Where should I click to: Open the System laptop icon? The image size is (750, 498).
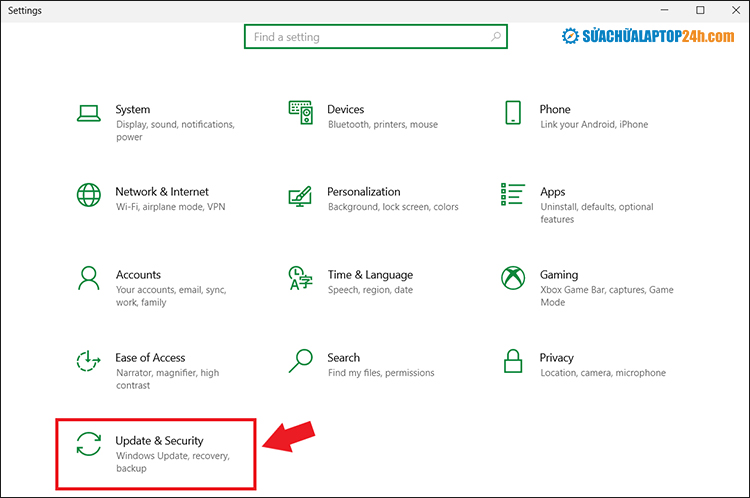coord(88,113)
